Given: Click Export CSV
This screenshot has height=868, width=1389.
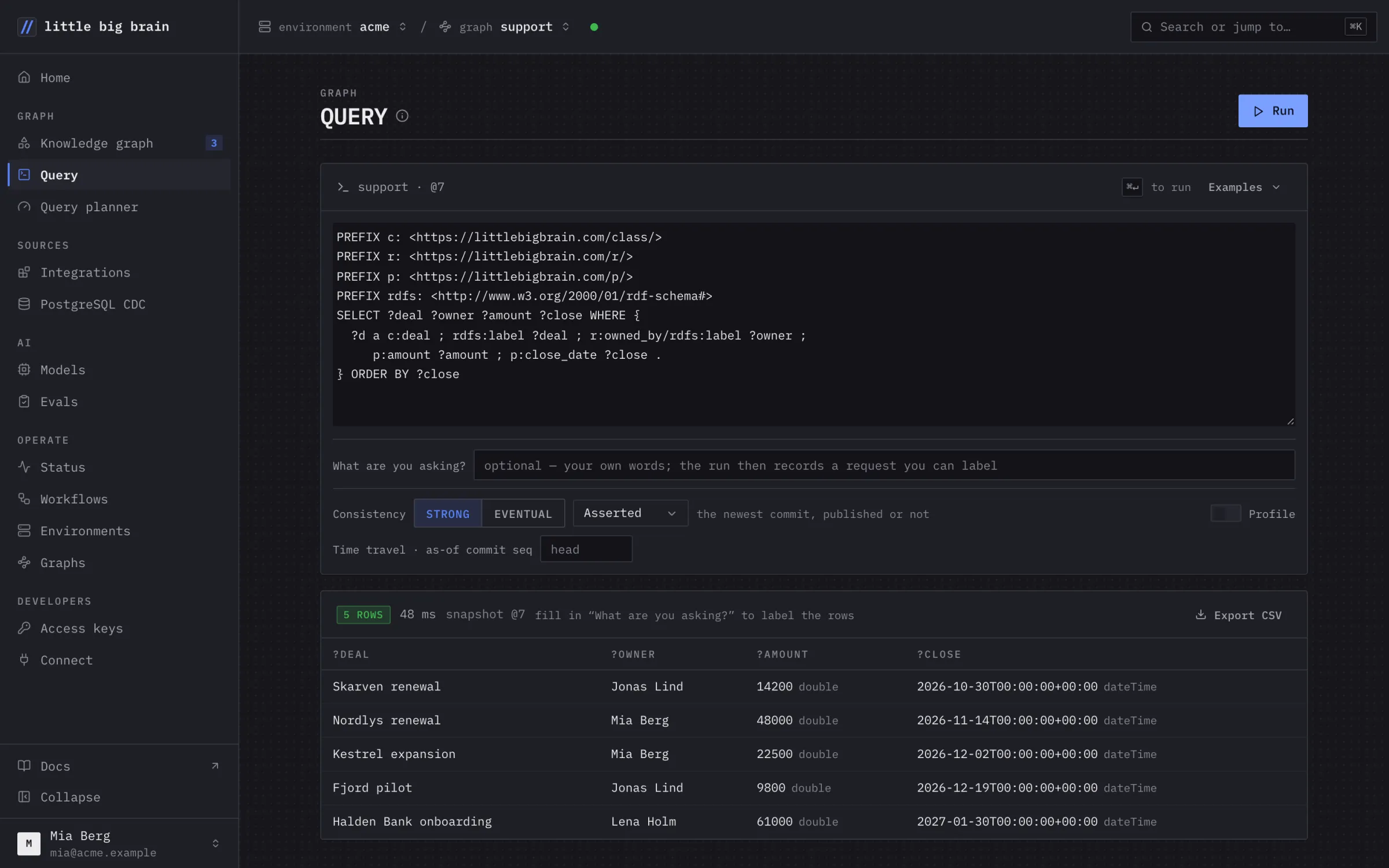Looking at the screenshot, I should 1238,615.
